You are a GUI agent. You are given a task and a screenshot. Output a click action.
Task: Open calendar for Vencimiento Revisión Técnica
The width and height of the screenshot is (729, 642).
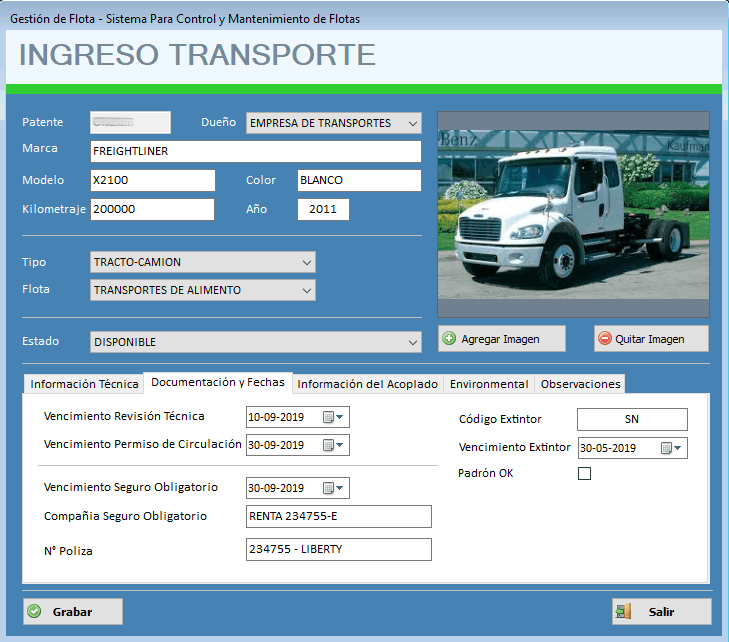[333, 417]
